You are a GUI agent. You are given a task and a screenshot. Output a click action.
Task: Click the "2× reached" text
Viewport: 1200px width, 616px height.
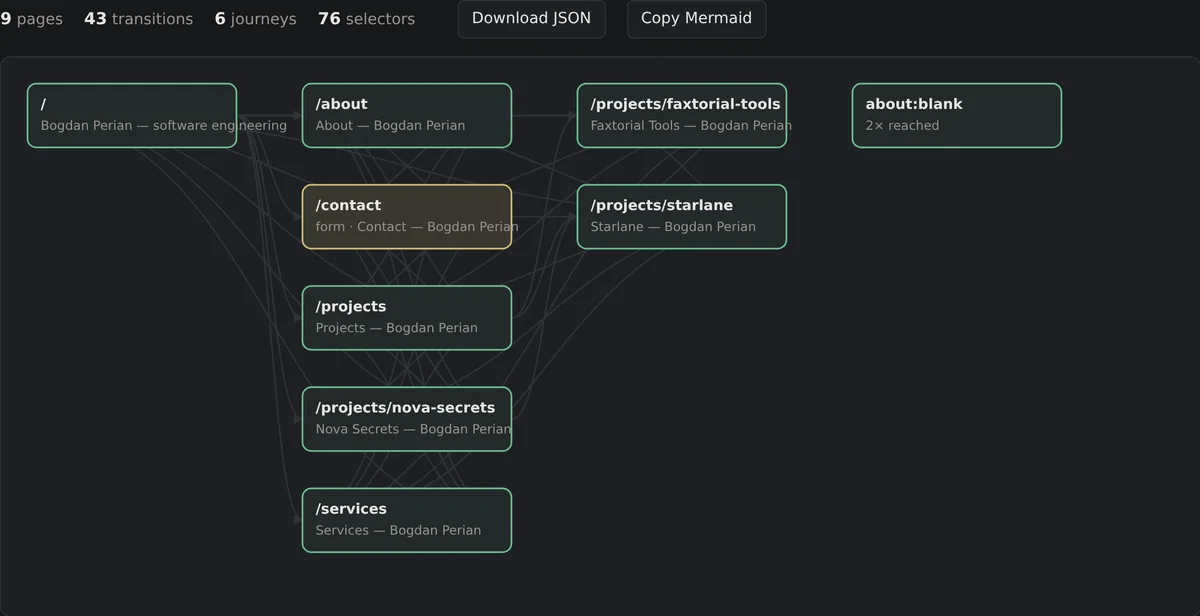point(902,126)
